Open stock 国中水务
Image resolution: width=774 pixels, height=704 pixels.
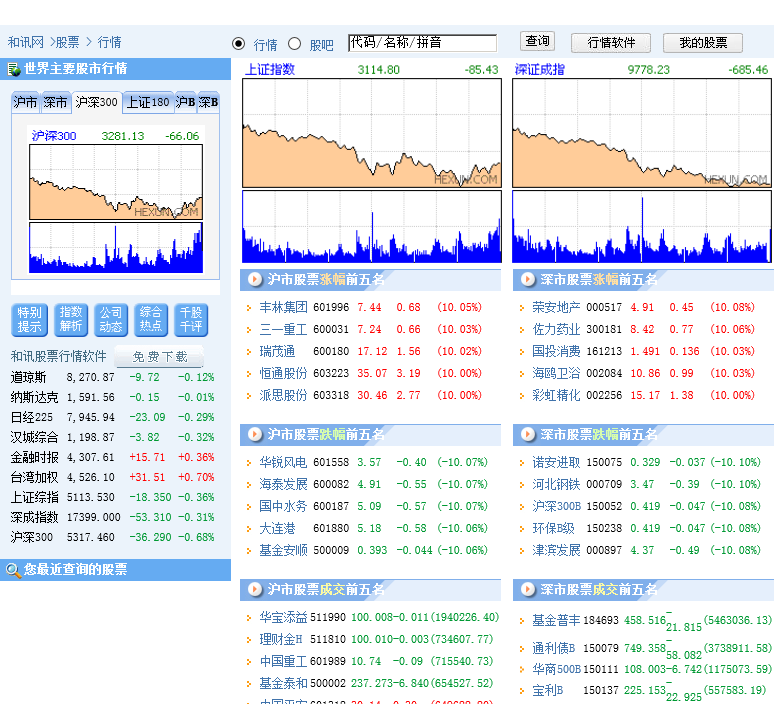pyautogui.click(x=283, y=506)
